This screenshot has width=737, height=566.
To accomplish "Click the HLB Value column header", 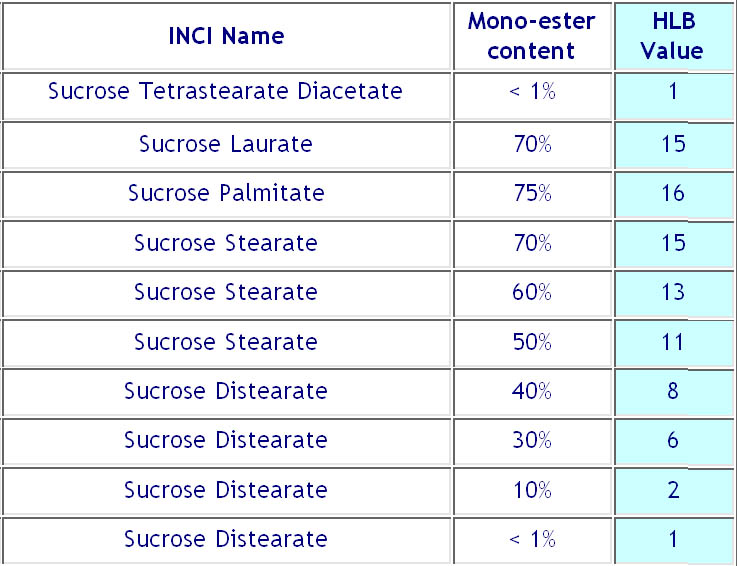I will (x=673, y=37).
